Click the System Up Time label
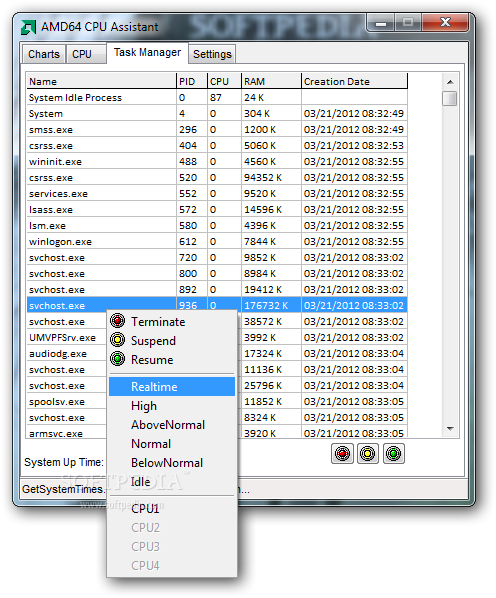Image resolution: width=496 pixels, height=598 pixels. pyautogui.click(x=64, y=462)
